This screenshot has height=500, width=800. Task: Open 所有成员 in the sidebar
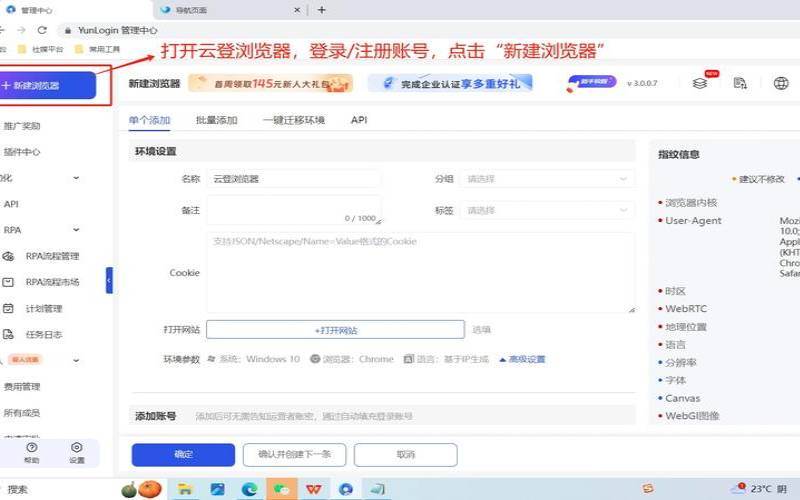coord(22,413)
